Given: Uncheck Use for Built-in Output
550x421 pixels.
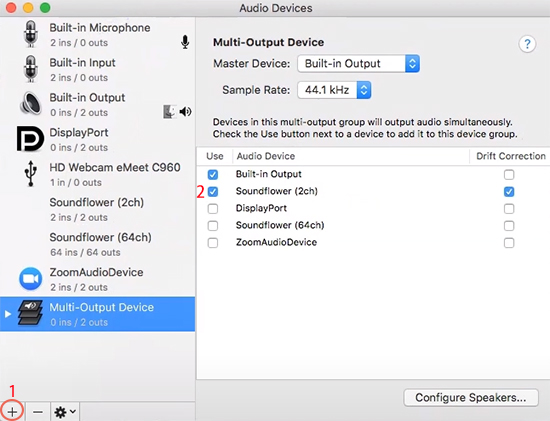Looking at the screenshot, I should coord(213,174).
